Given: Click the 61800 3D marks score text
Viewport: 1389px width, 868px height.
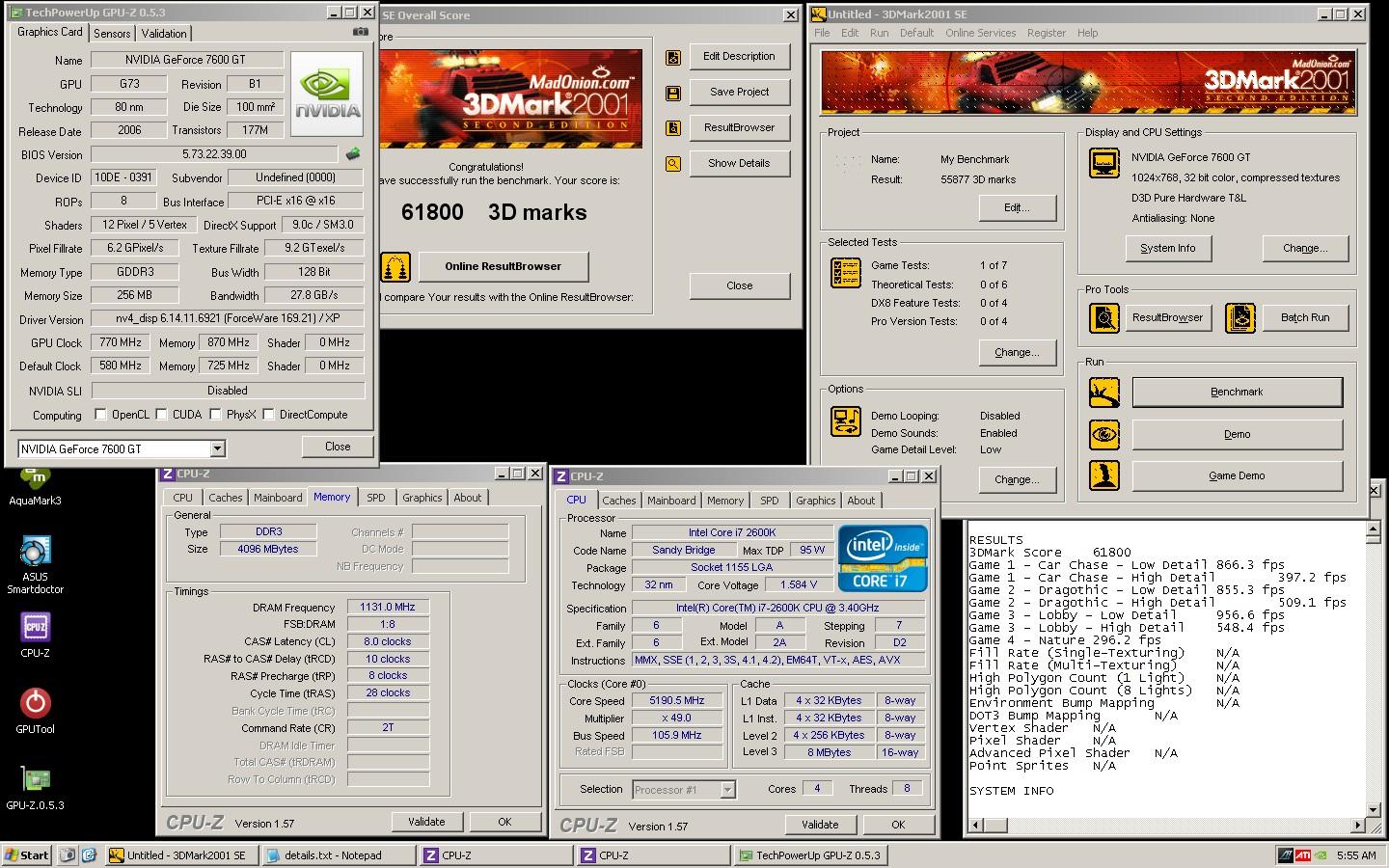Looking at the screenshot, I should click(494, 213).
